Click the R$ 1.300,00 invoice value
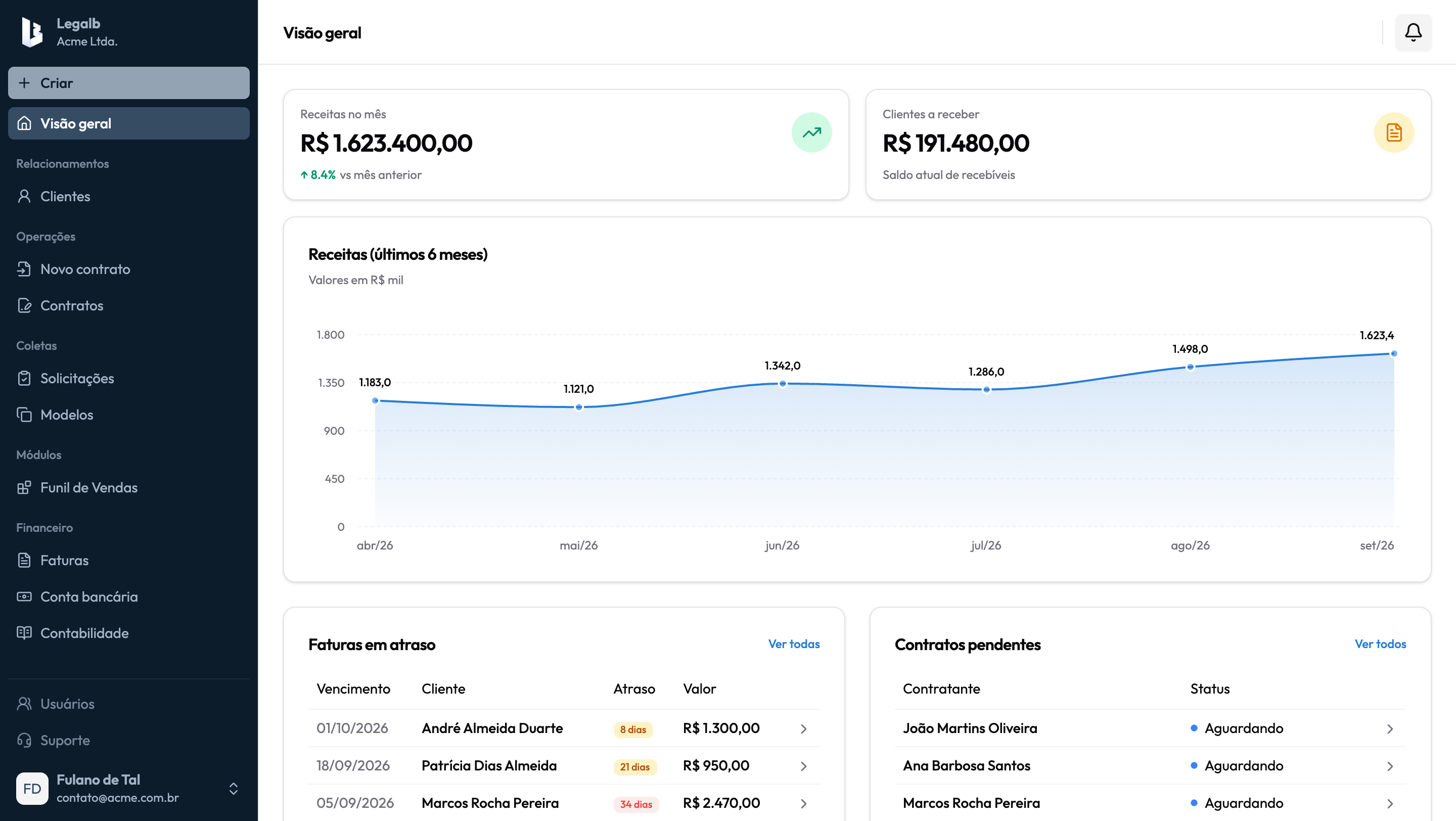This screenshot has width=1456, height=821. coord(721,728)
